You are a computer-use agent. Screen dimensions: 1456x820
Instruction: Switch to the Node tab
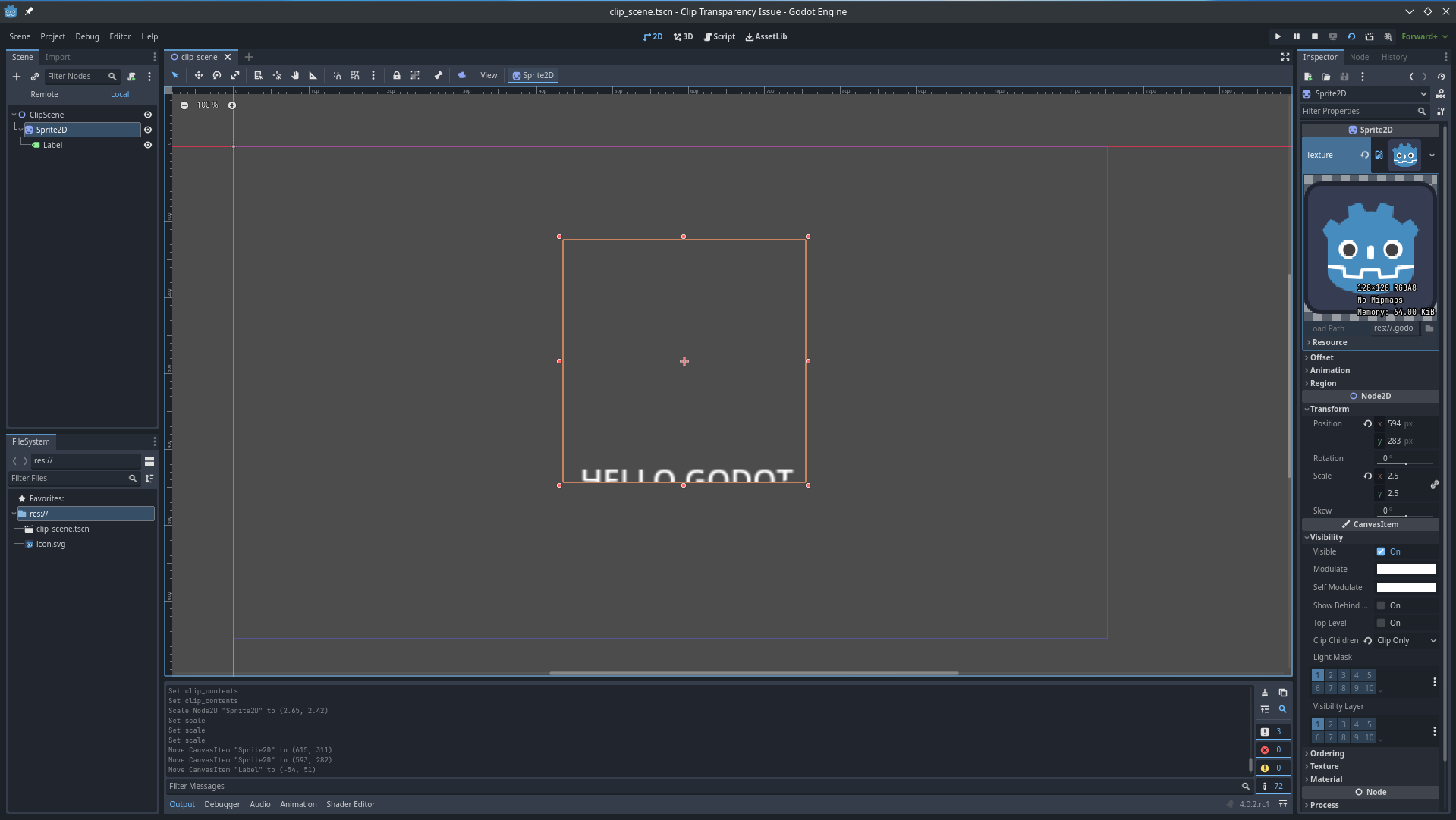pos(1360,57)
